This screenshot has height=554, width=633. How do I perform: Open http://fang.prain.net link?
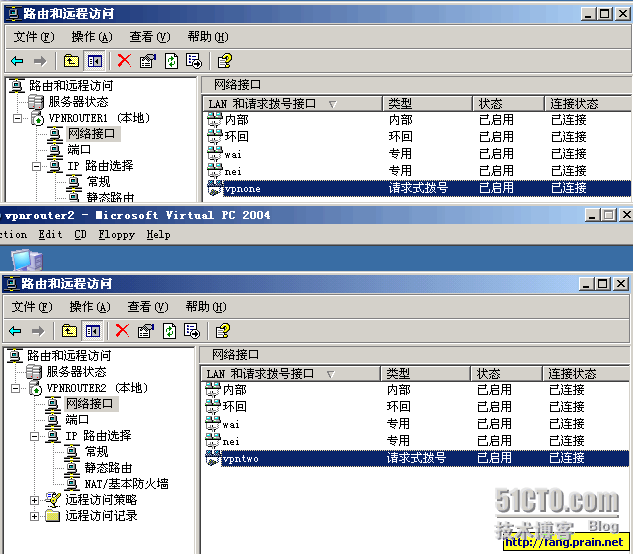(565, 542)
